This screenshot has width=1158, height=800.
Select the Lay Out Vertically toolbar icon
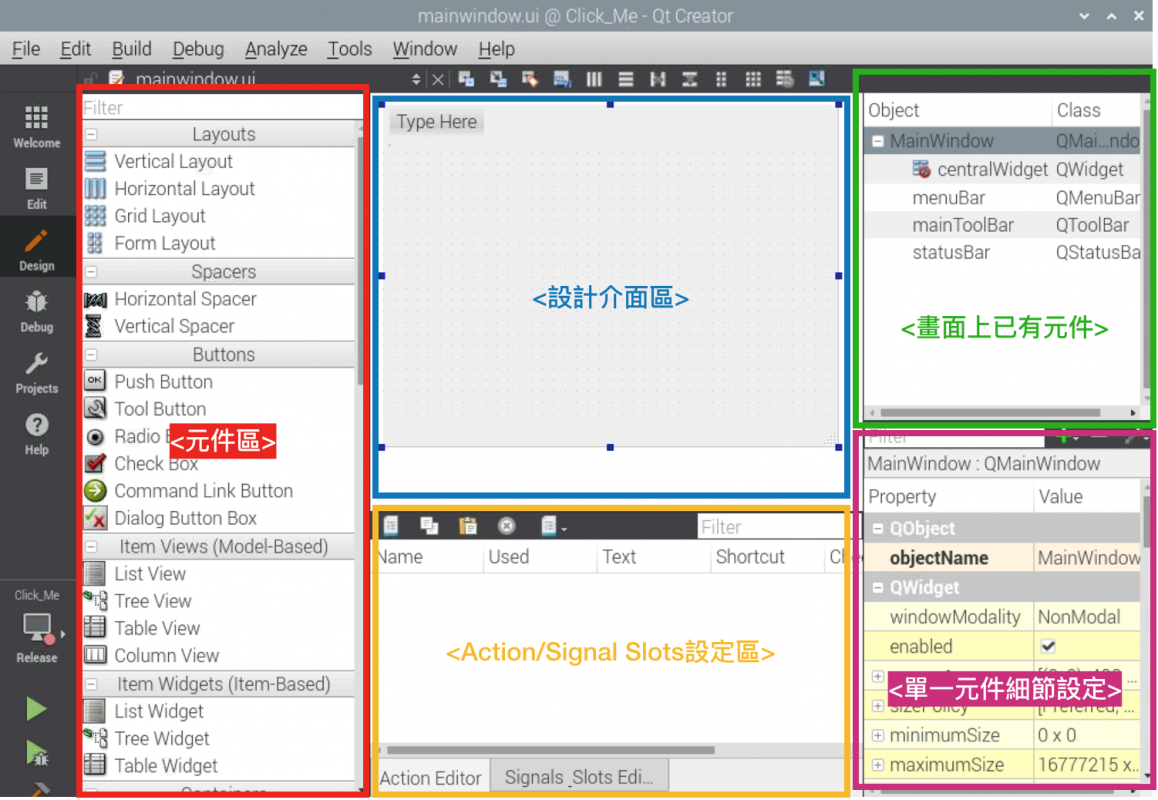click(x=625, y=78)
